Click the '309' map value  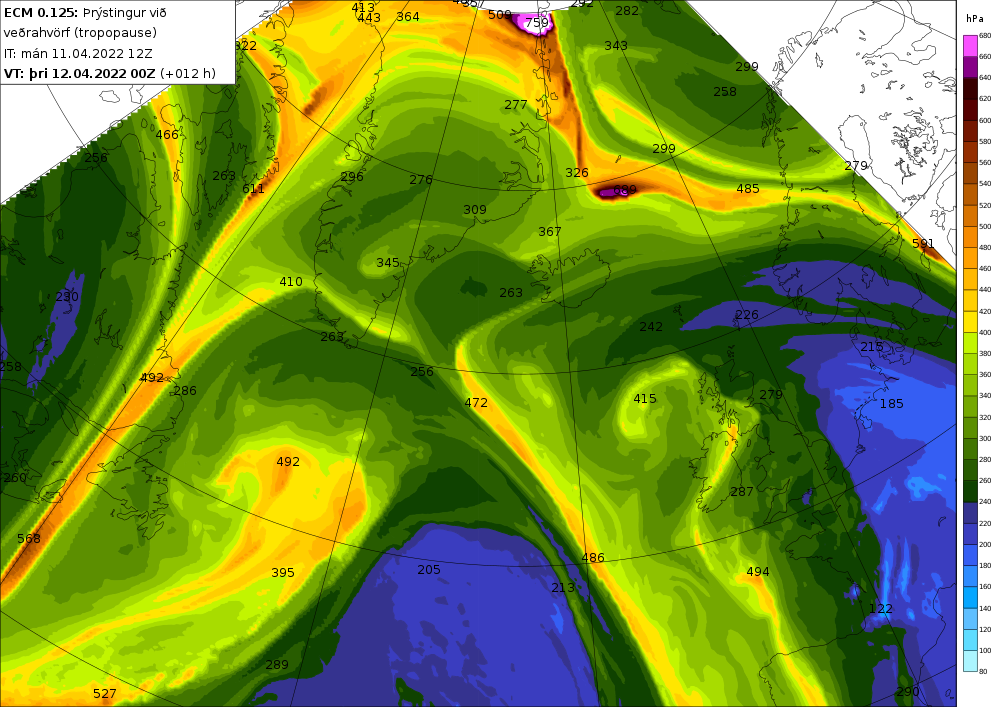475,210
